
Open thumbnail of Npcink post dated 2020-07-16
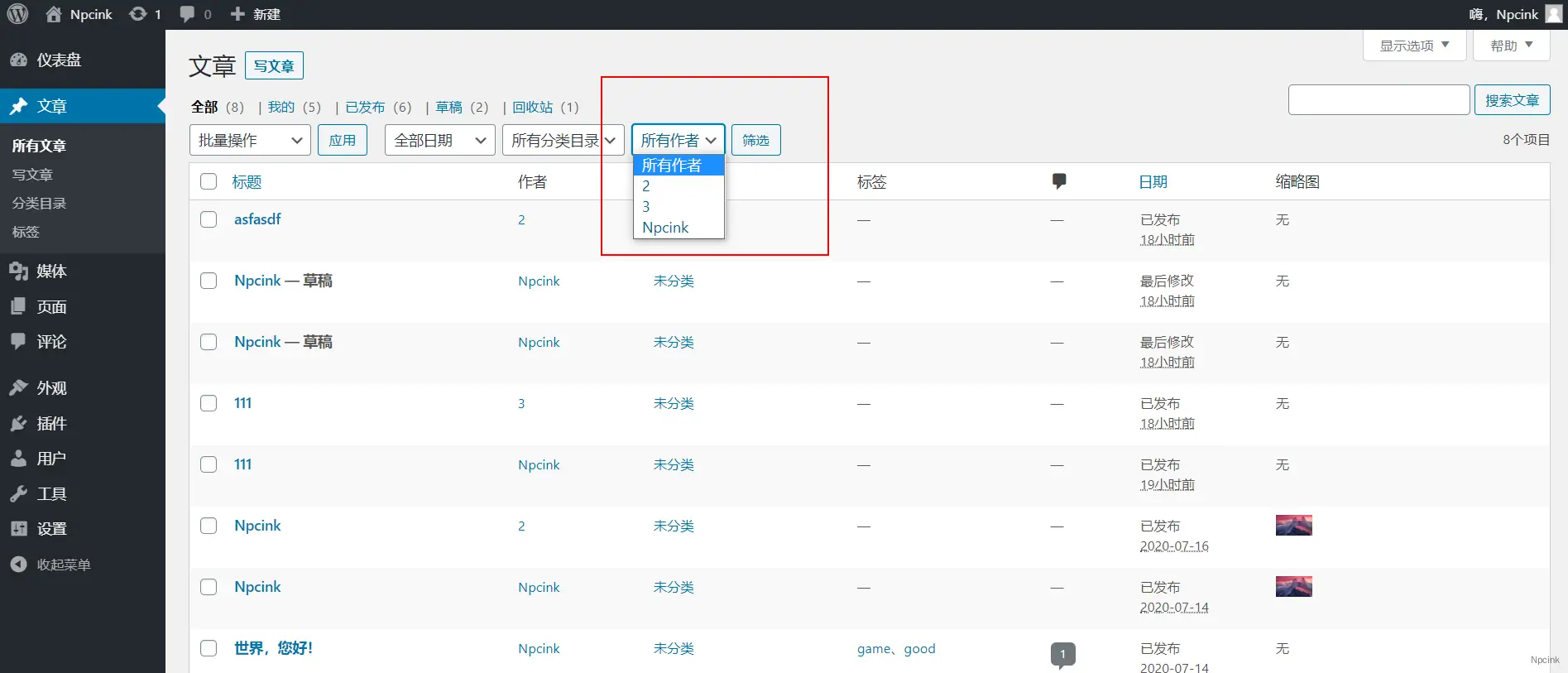tap(1293, 526)
